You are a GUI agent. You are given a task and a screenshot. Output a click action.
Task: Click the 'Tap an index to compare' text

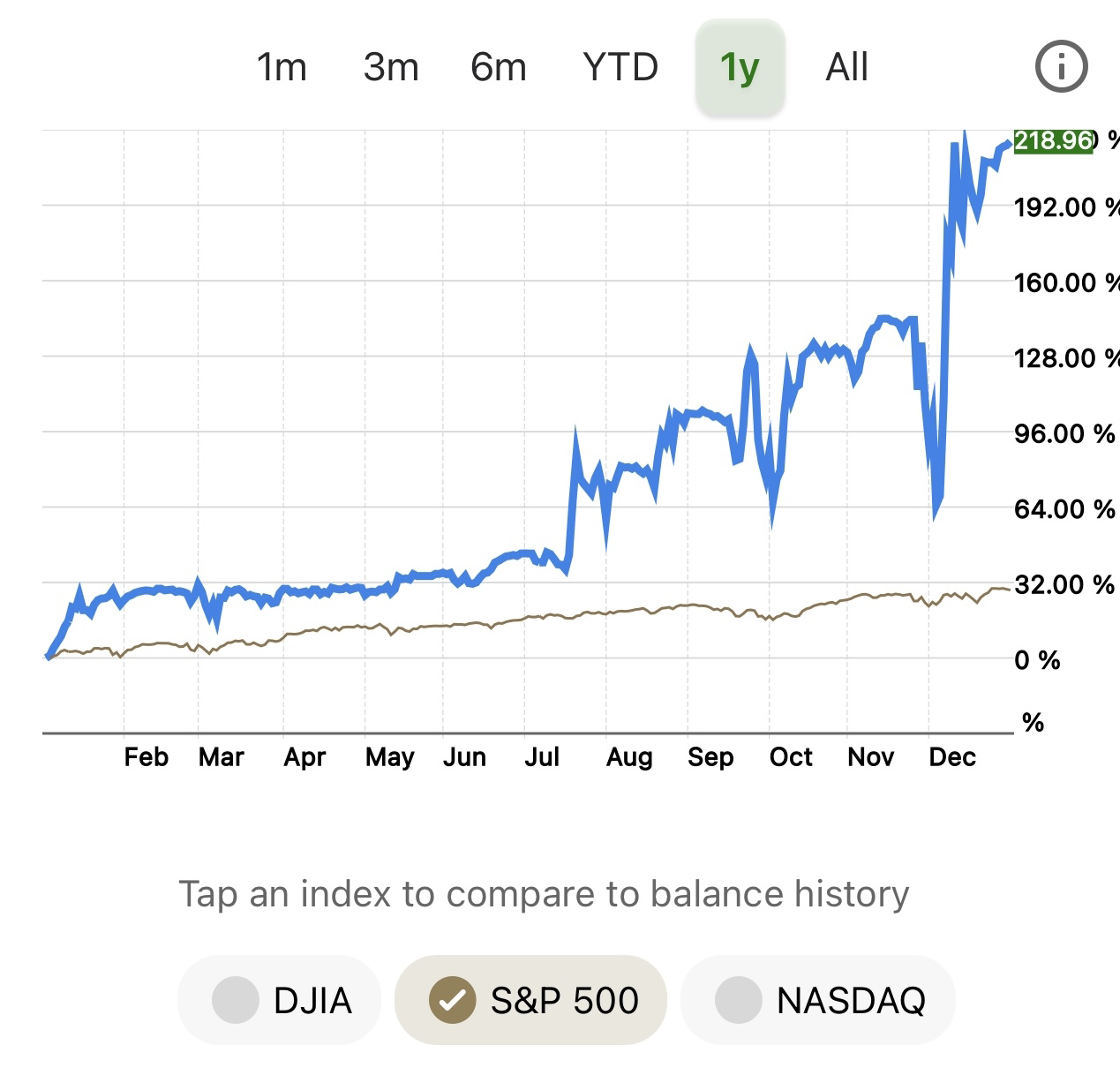click(544, 894)
